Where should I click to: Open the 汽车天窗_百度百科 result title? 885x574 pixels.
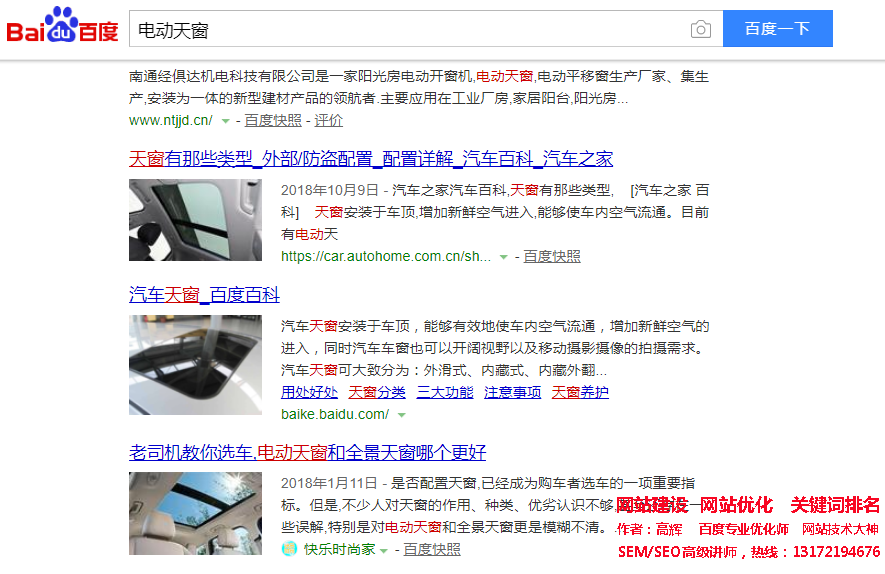[x=204, y=294]
